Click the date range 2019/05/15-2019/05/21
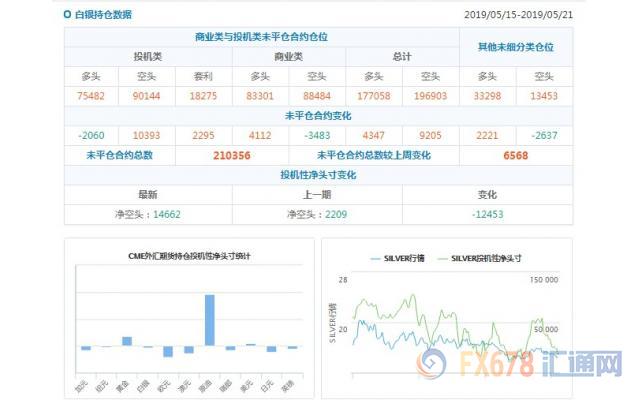The width and height of the screenshot is (640, 400). click(518, 15)
